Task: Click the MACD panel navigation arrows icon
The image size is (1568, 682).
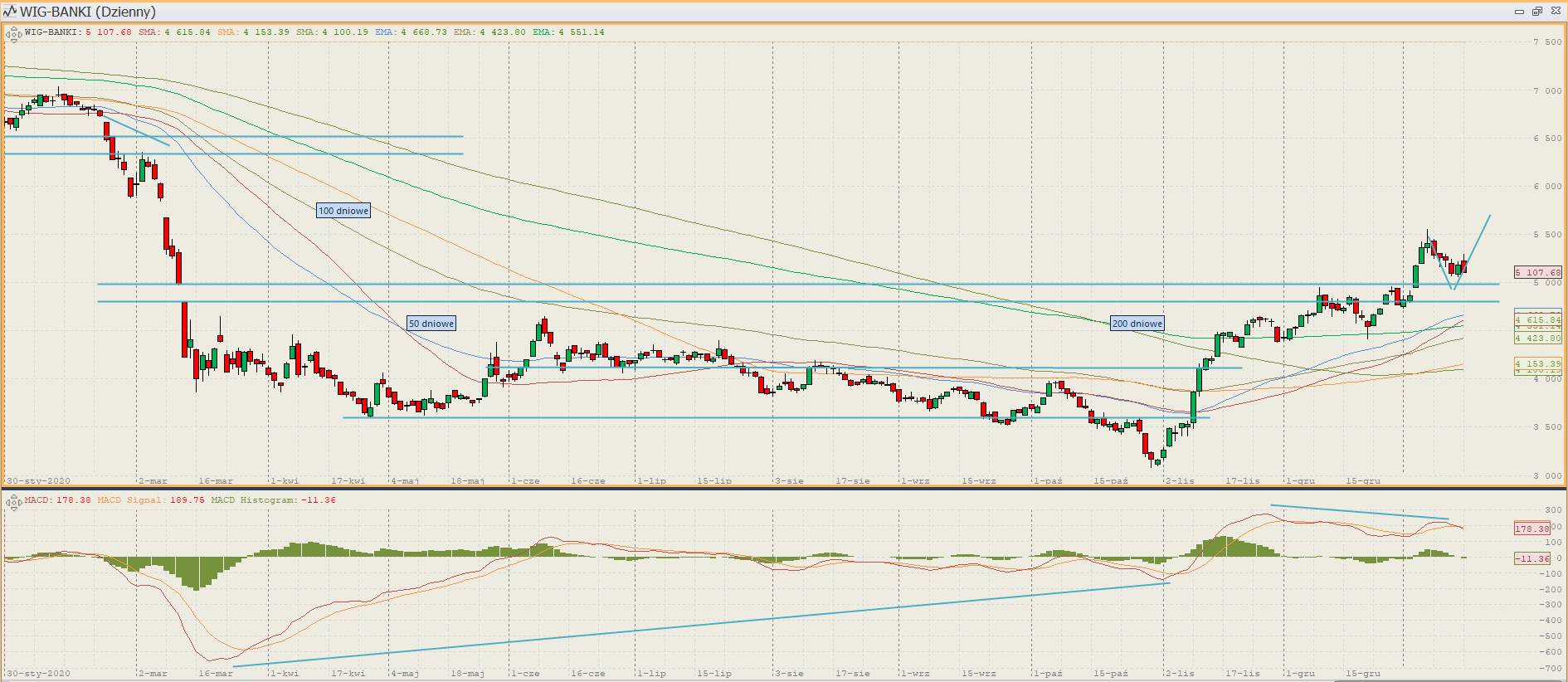Action: point(13,502)
